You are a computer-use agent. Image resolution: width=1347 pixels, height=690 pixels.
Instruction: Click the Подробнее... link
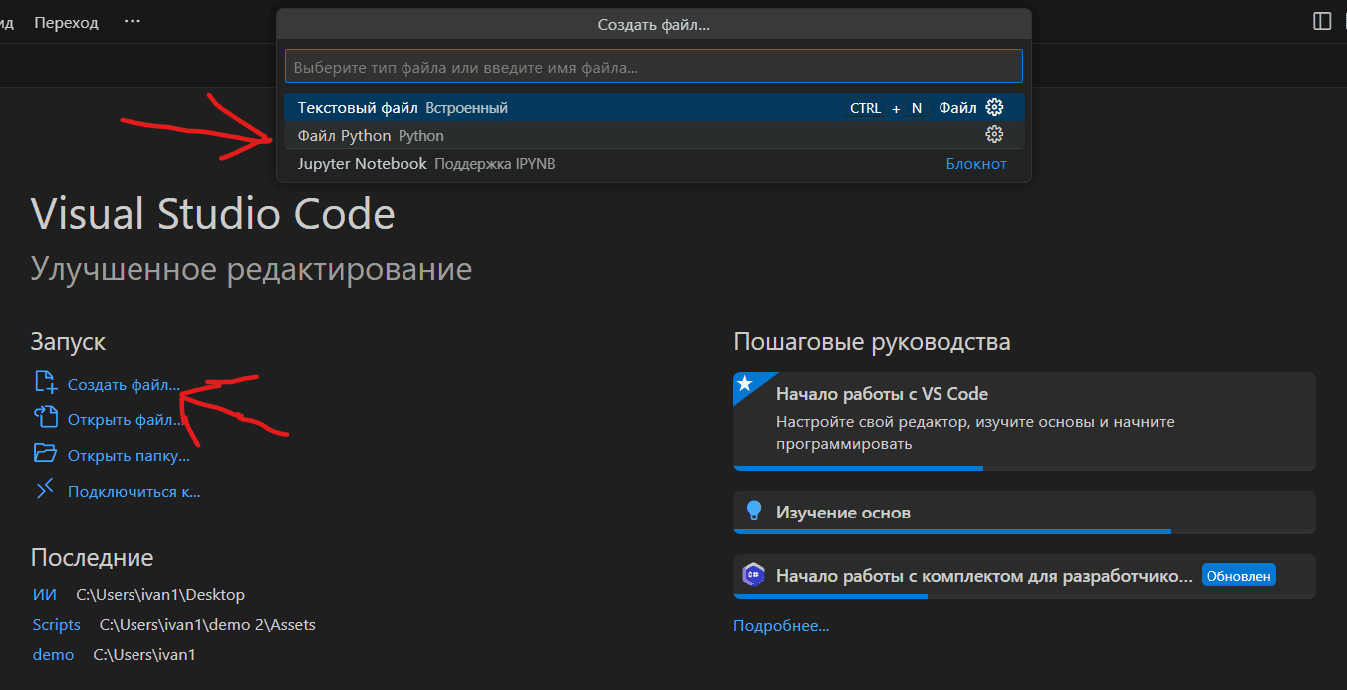click(x=781, y=626)
